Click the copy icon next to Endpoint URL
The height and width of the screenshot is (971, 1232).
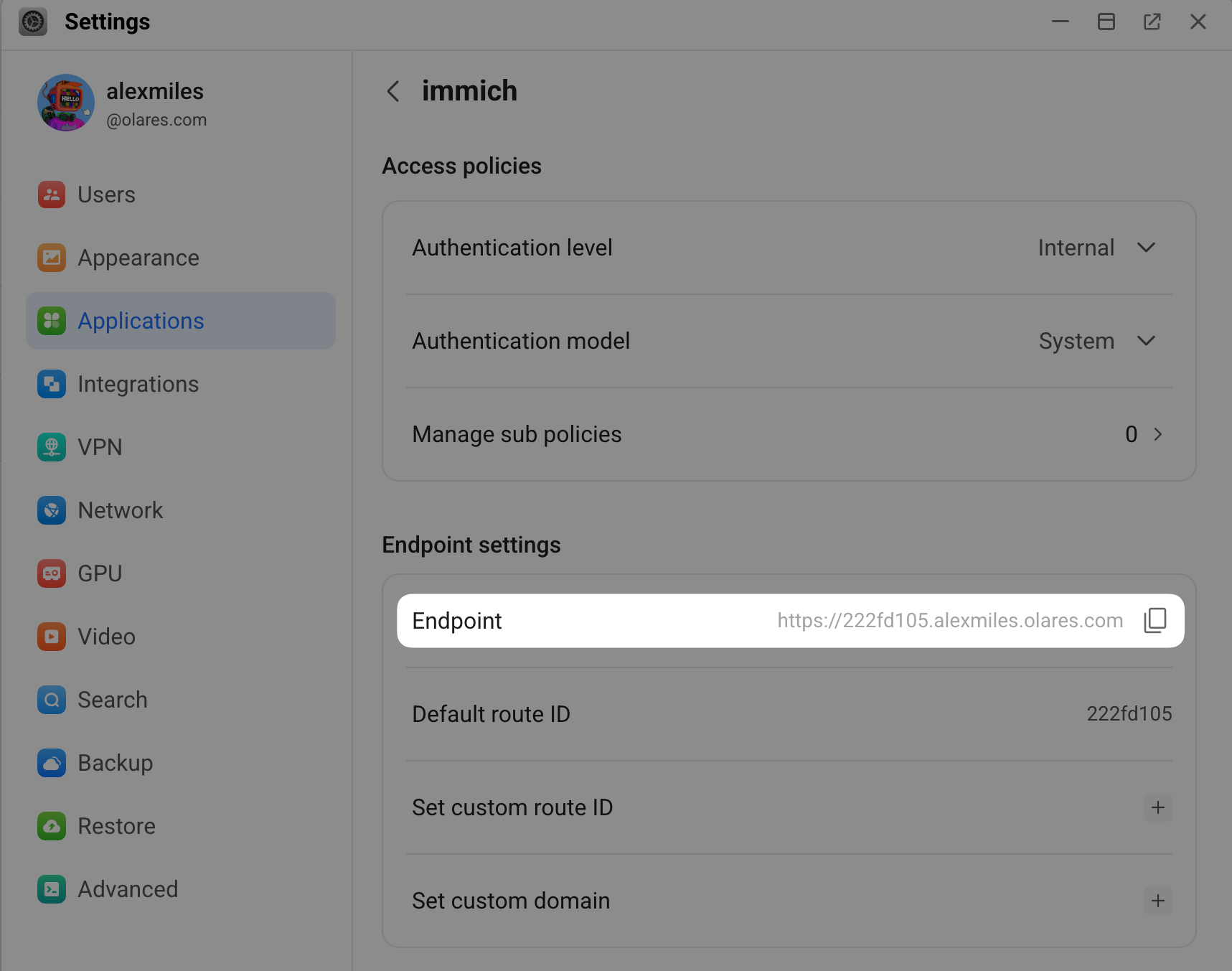click(1155, 620)
